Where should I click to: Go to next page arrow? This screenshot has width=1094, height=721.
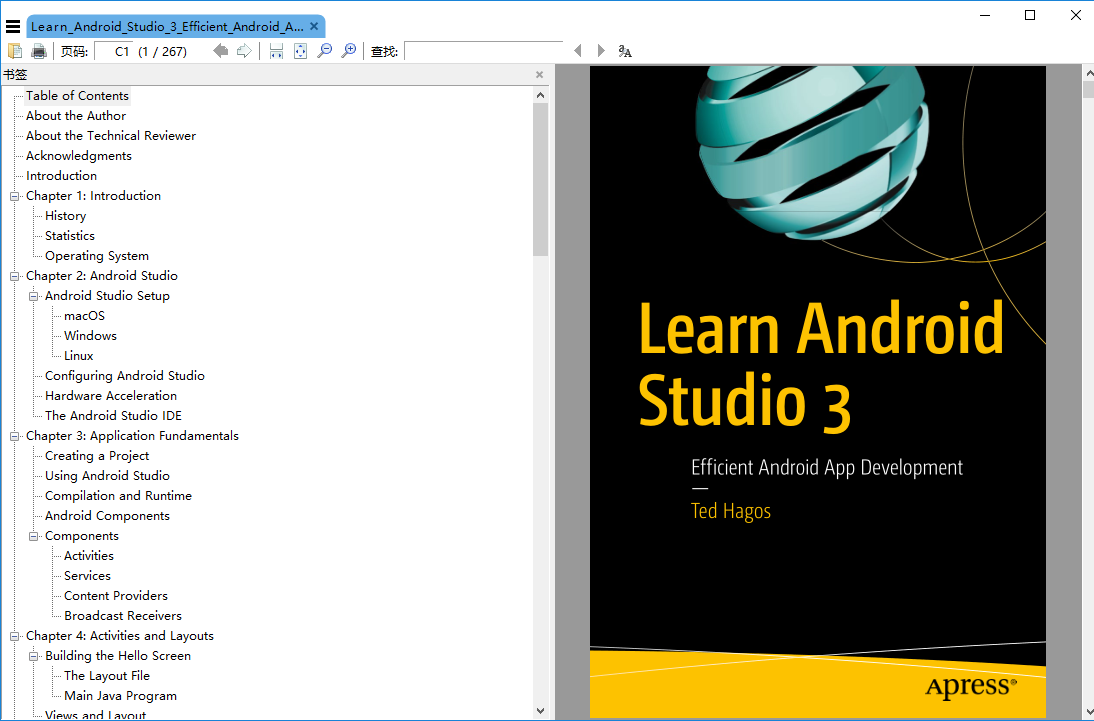244,51
